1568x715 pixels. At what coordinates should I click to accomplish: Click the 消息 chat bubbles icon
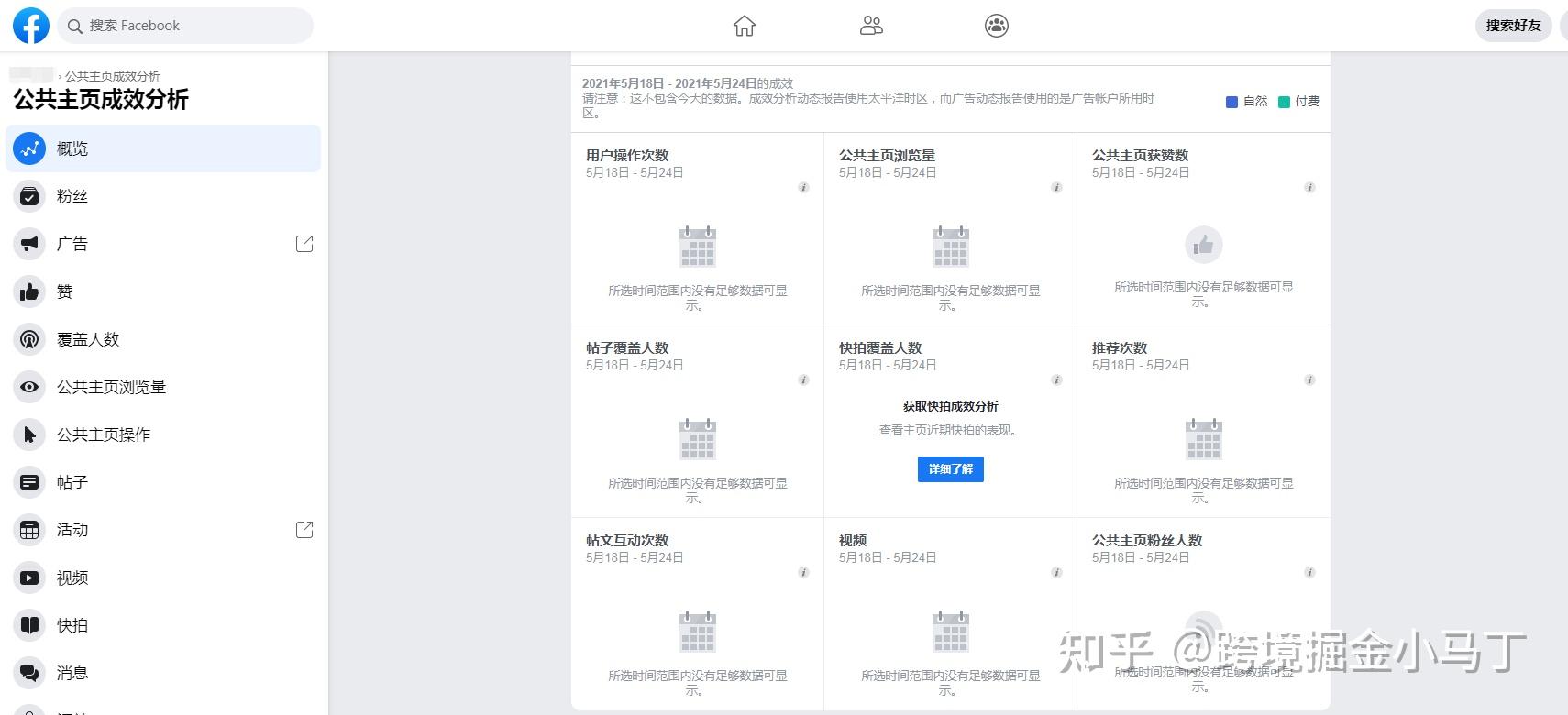pos(29,673)
